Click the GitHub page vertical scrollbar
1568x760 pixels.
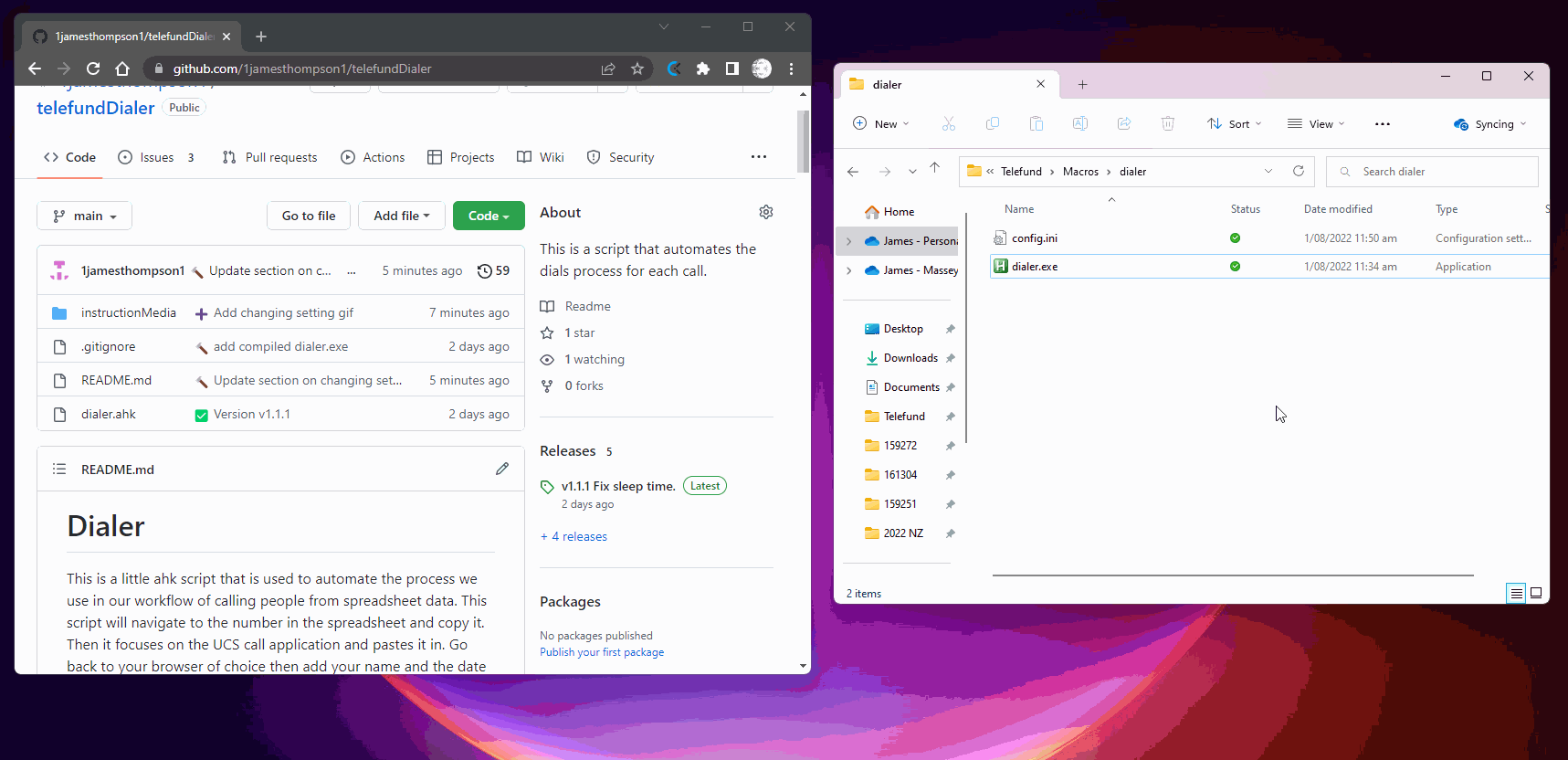pos(804,141)
